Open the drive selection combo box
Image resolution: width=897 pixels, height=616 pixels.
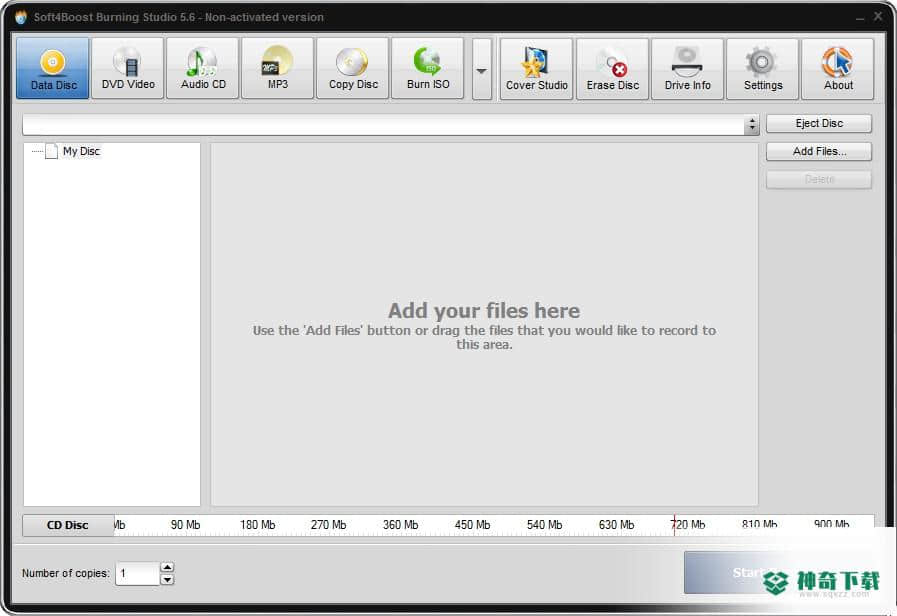coord(391,124)
